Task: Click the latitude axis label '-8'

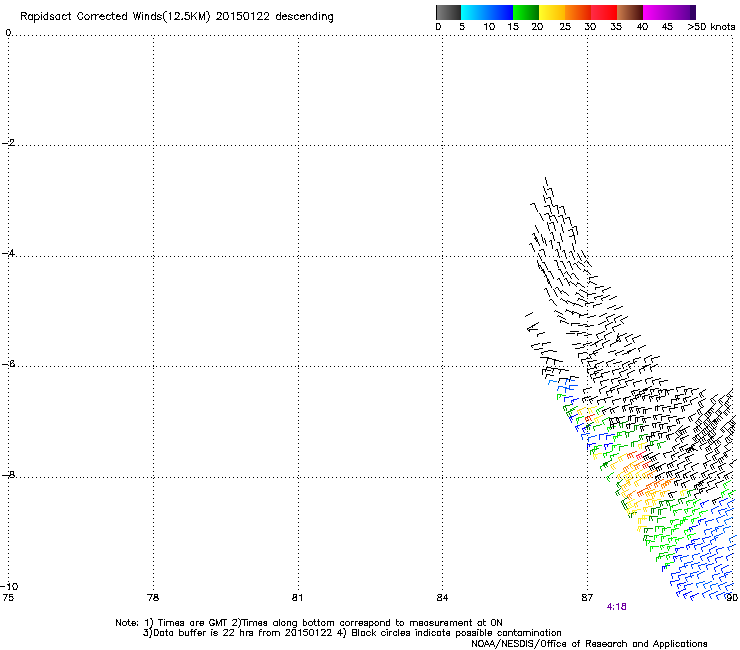Action: [x=8, y=474]
